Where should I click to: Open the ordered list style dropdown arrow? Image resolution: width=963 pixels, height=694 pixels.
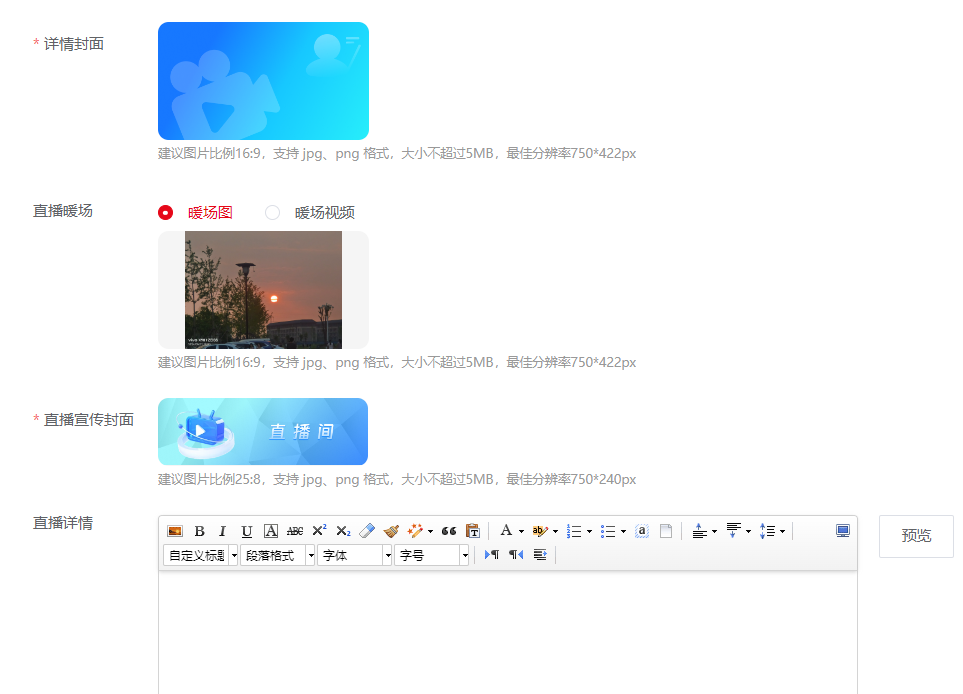(x=590, y=531)
